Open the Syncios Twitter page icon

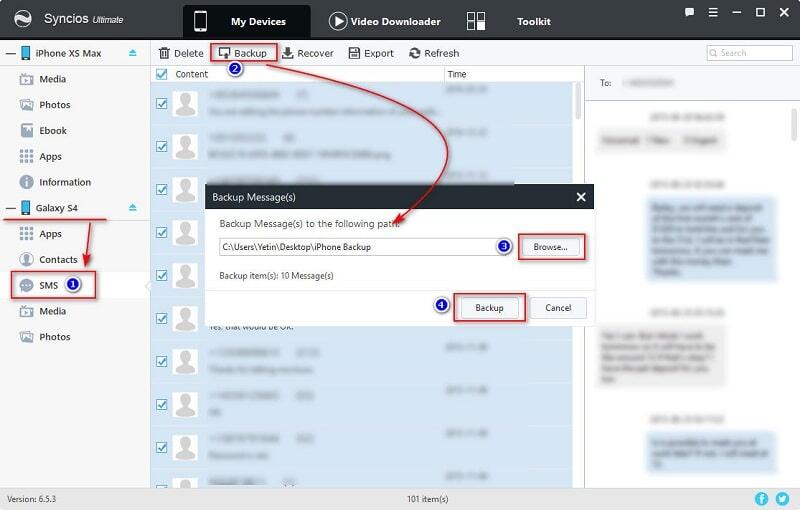783,498
